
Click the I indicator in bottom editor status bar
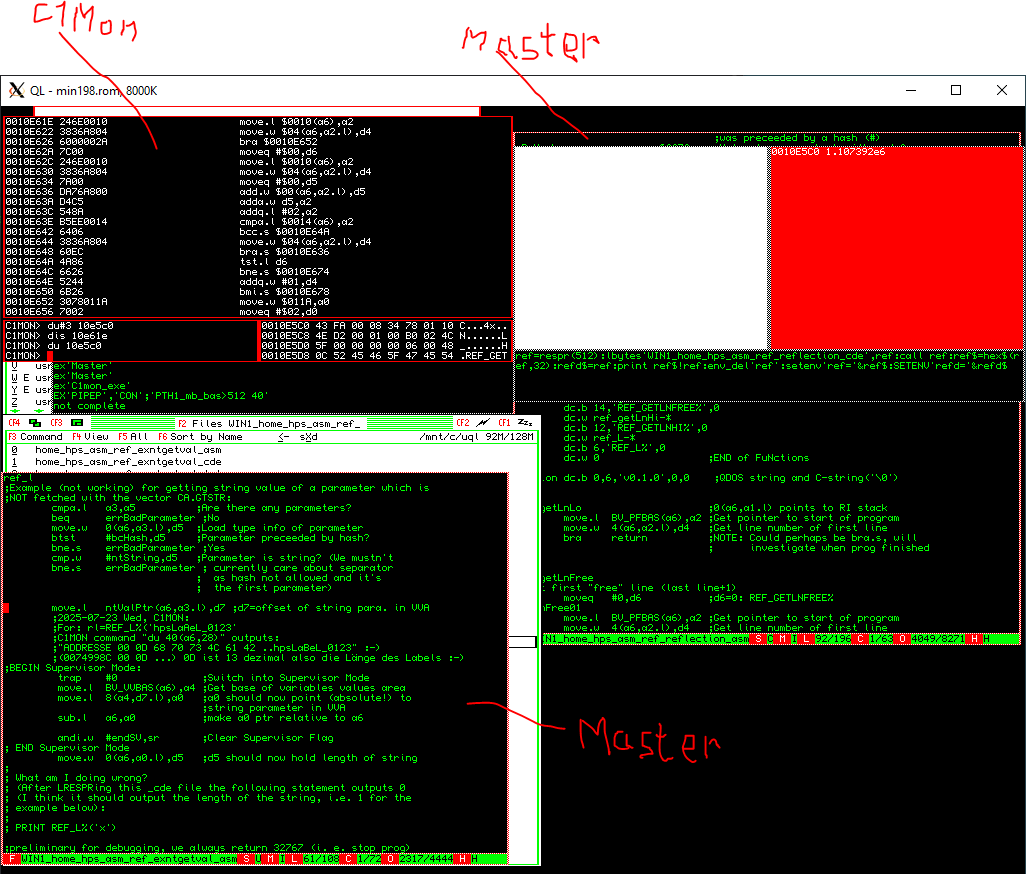pos(282,859)
